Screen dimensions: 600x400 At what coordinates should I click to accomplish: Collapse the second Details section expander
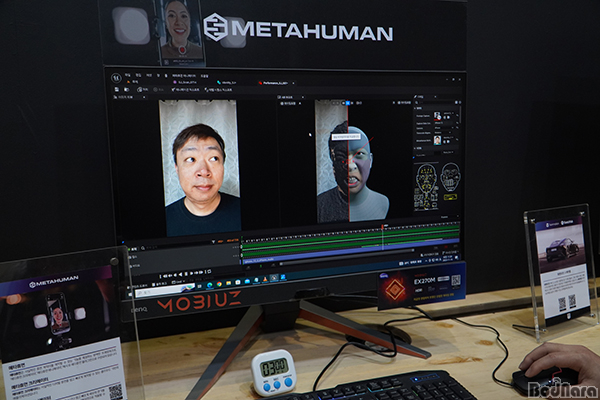tap(415, 148)
